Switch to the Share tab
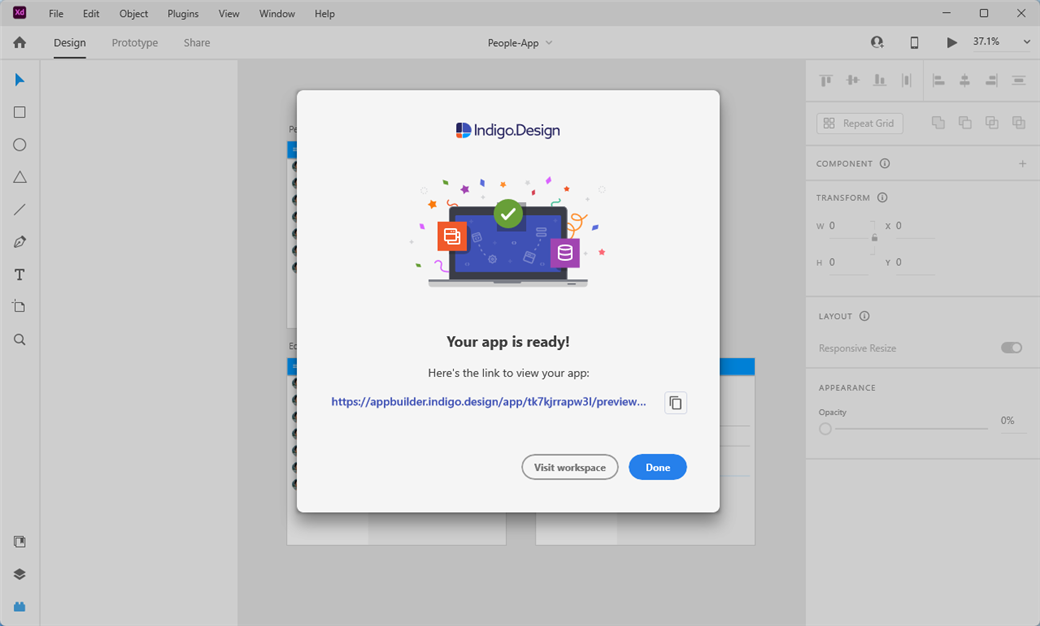This screenshot has width=1040, height=626. pyautogui.click(x=197, y=42)
